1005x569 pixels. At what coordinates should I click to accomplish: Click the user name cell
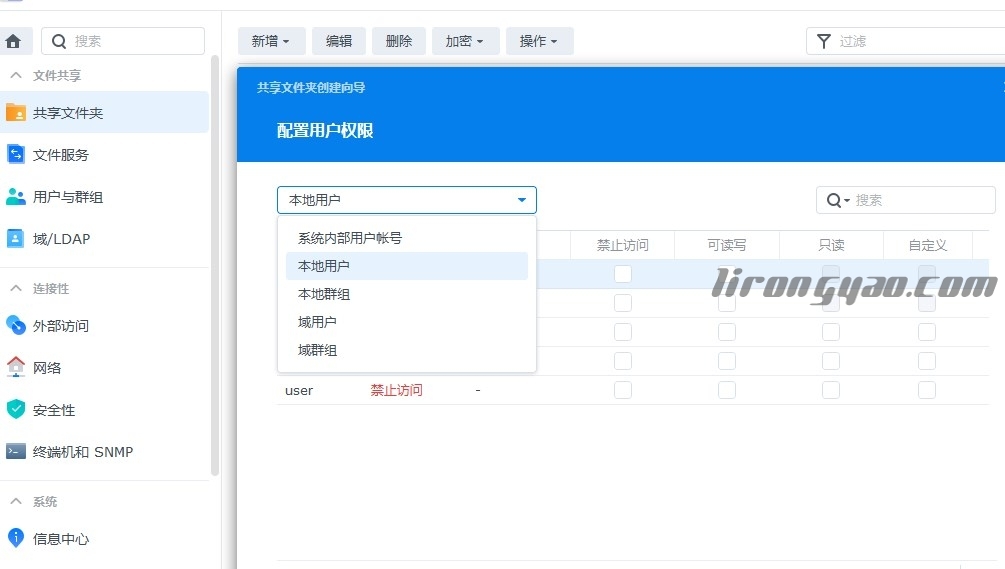coord(299,390)
